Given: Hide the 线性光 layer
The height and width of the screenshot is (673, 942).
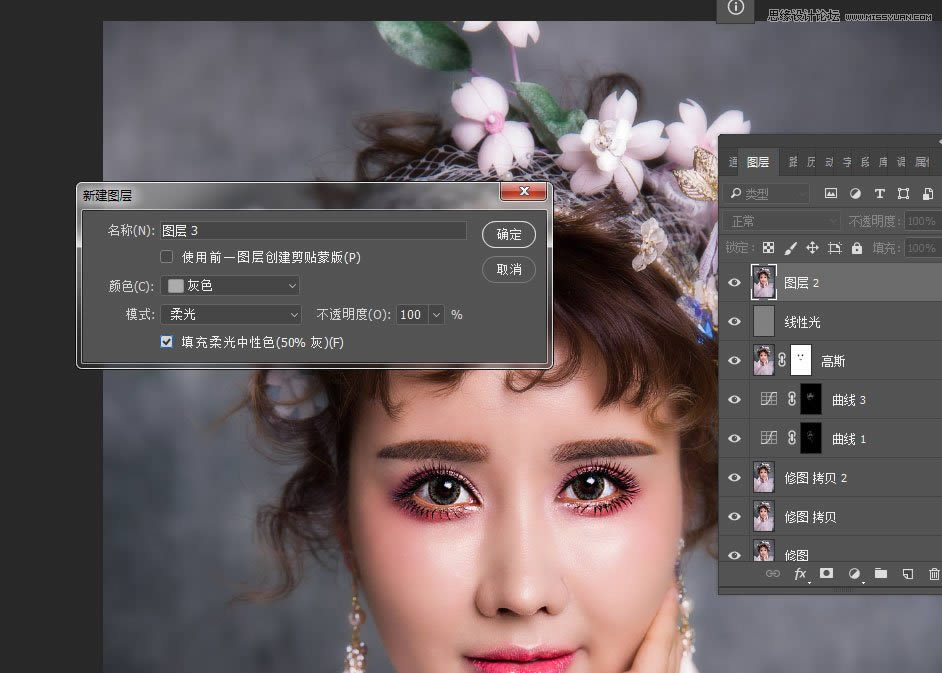Looking at the screenshot, I should click(x=734, y=321).
